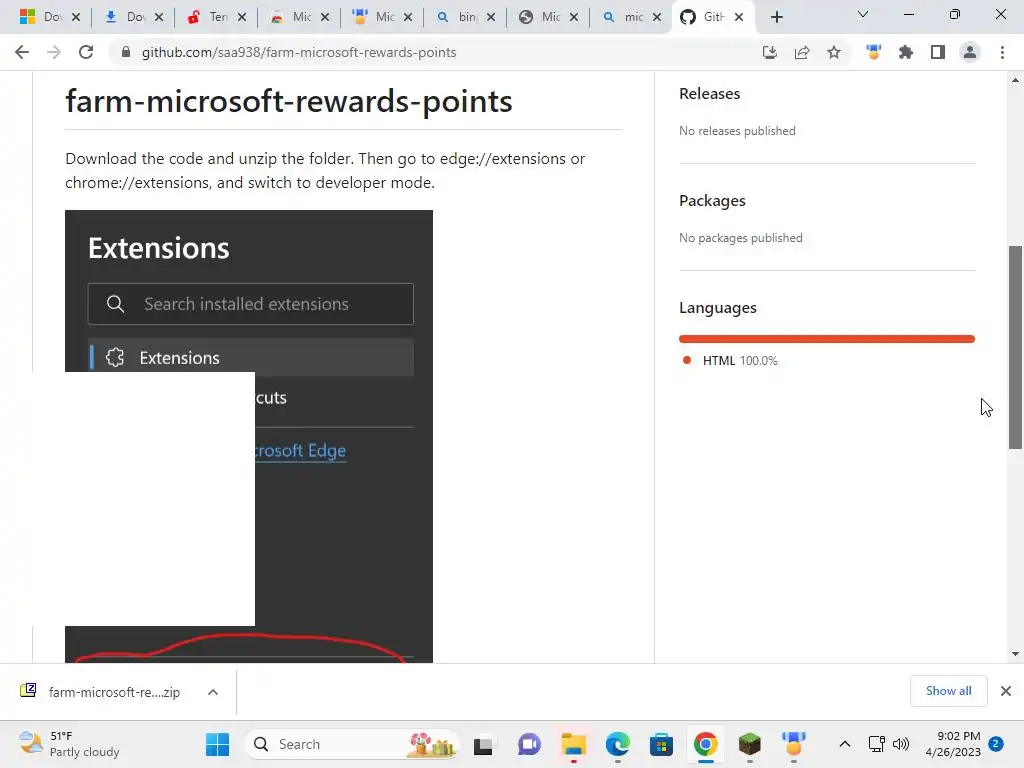Click Show all downloads
The width and height of the screenshot is (1024, 768).
(948, 691)
